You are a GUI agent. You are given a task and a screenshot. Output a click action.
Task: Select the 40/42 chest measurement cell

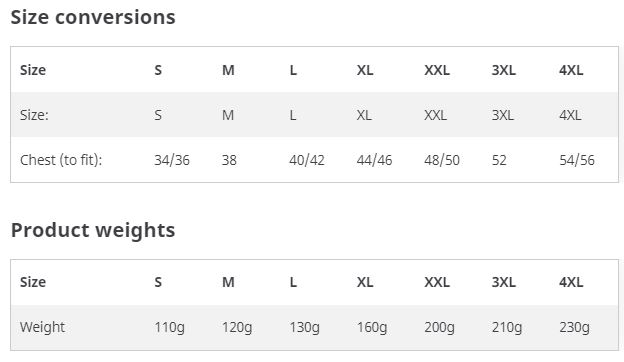click(x=307, y=160)
